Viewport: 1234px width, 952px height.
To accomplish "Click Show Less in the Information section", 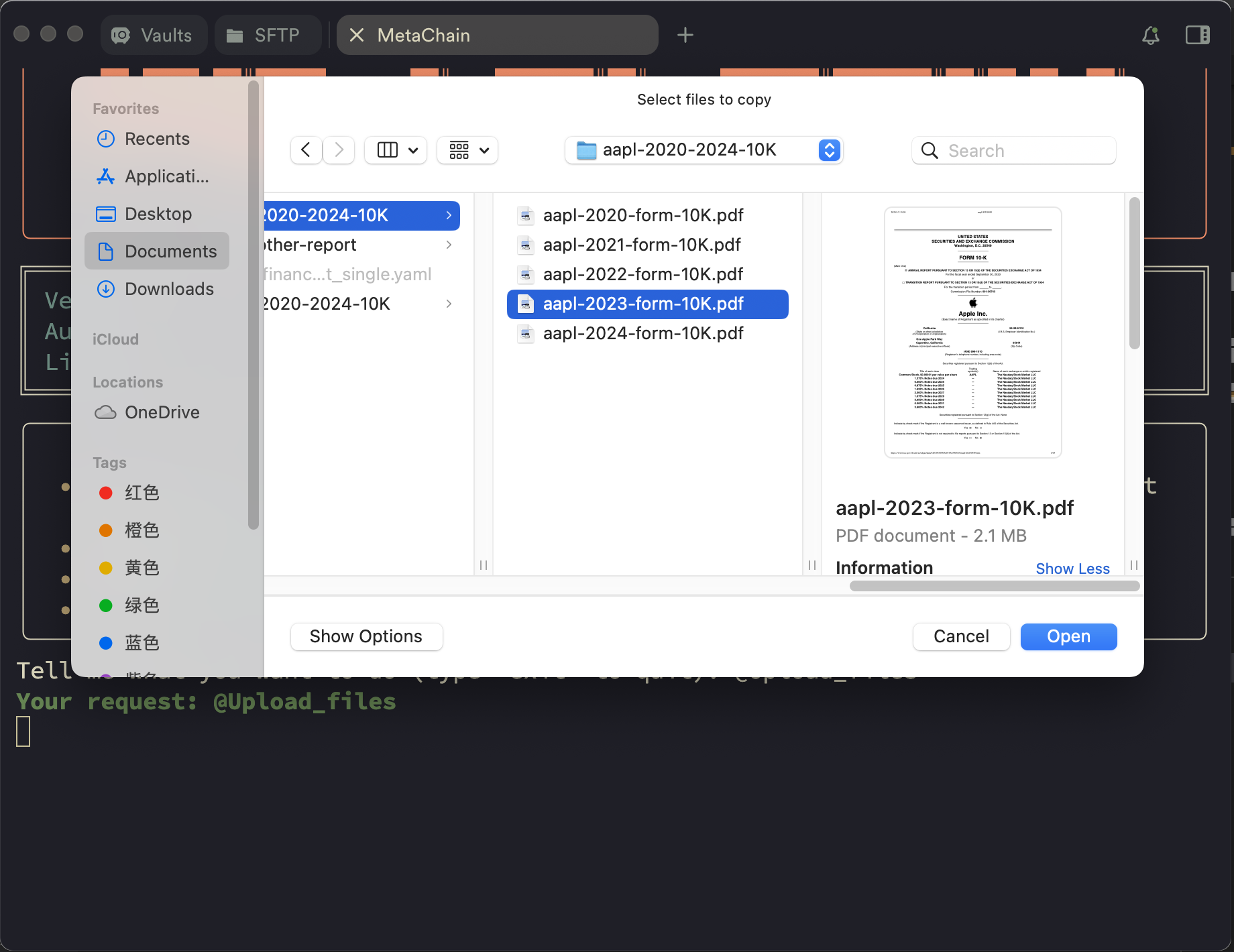I will (x=1072, y=569).
